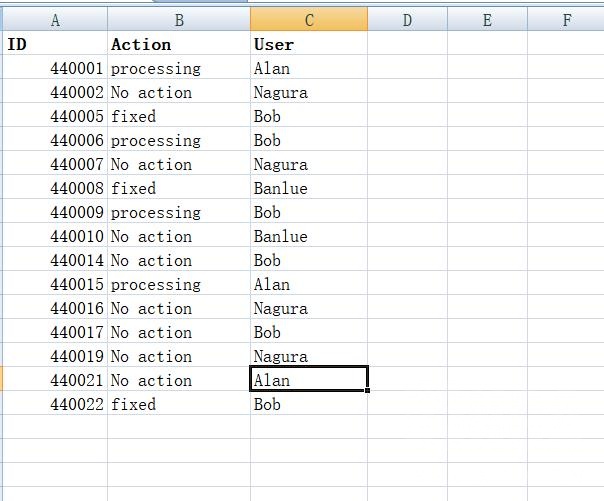604x501 pixels.
Task: Click the ID cell 440010
Action: pos(55,237)
